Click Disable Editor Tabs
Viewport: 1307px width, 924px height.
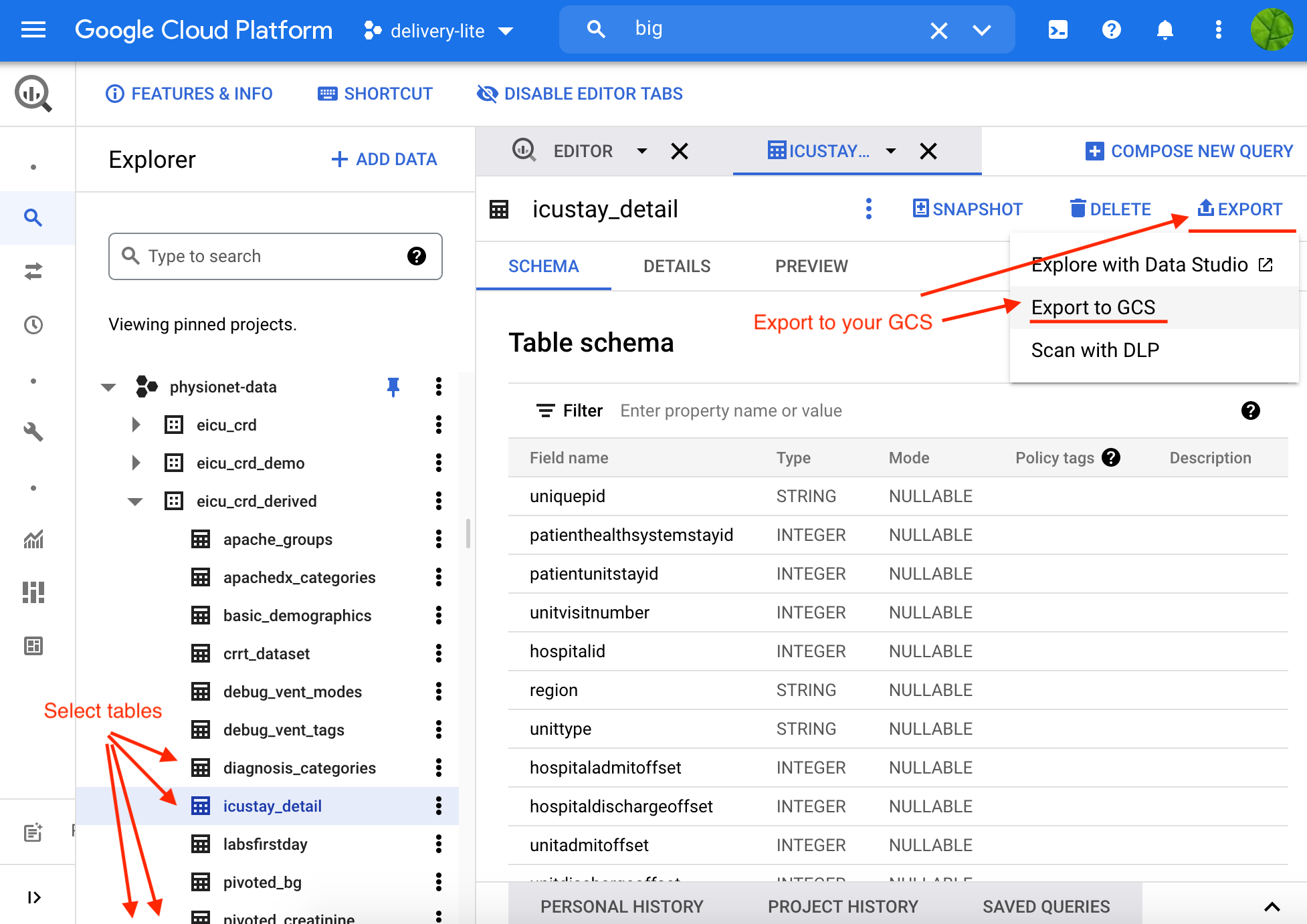pos(580,94)
